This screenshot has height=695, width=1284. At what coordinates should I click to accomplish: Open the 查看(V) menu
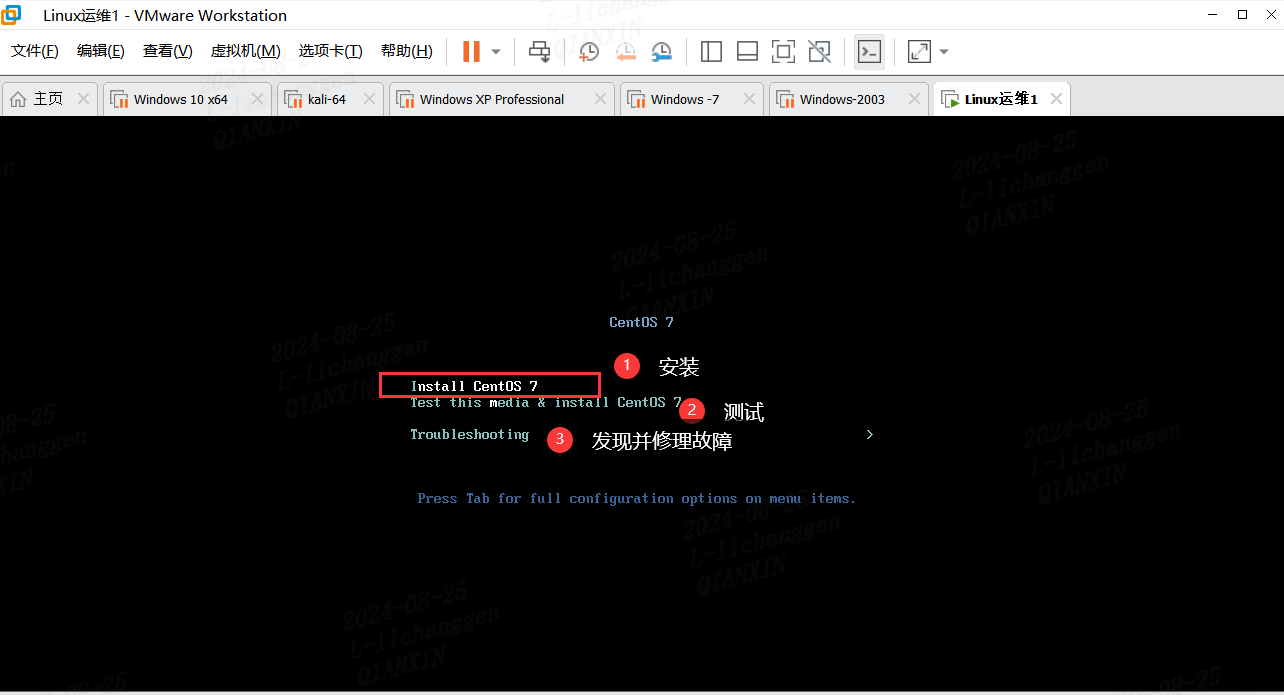[167, 51]
